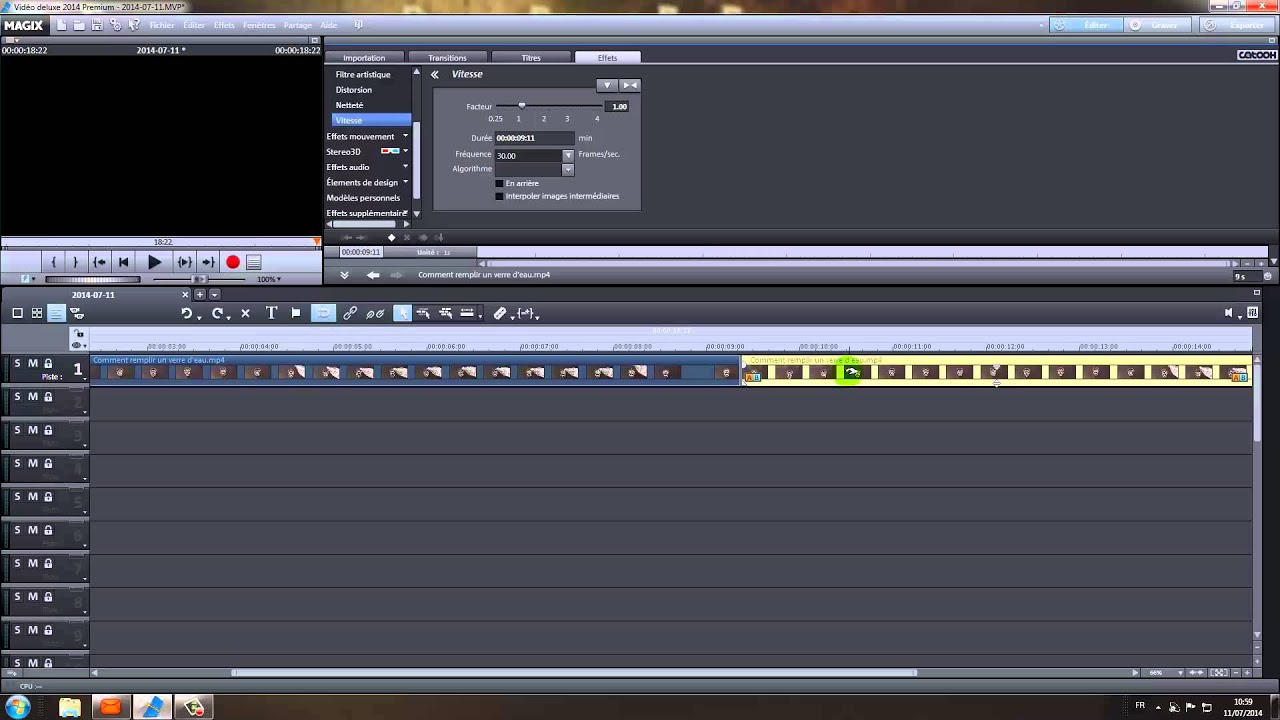Open the Éditer menu
The width and height of the screenshot is (1280, 720).
click(x=194, y=25)
